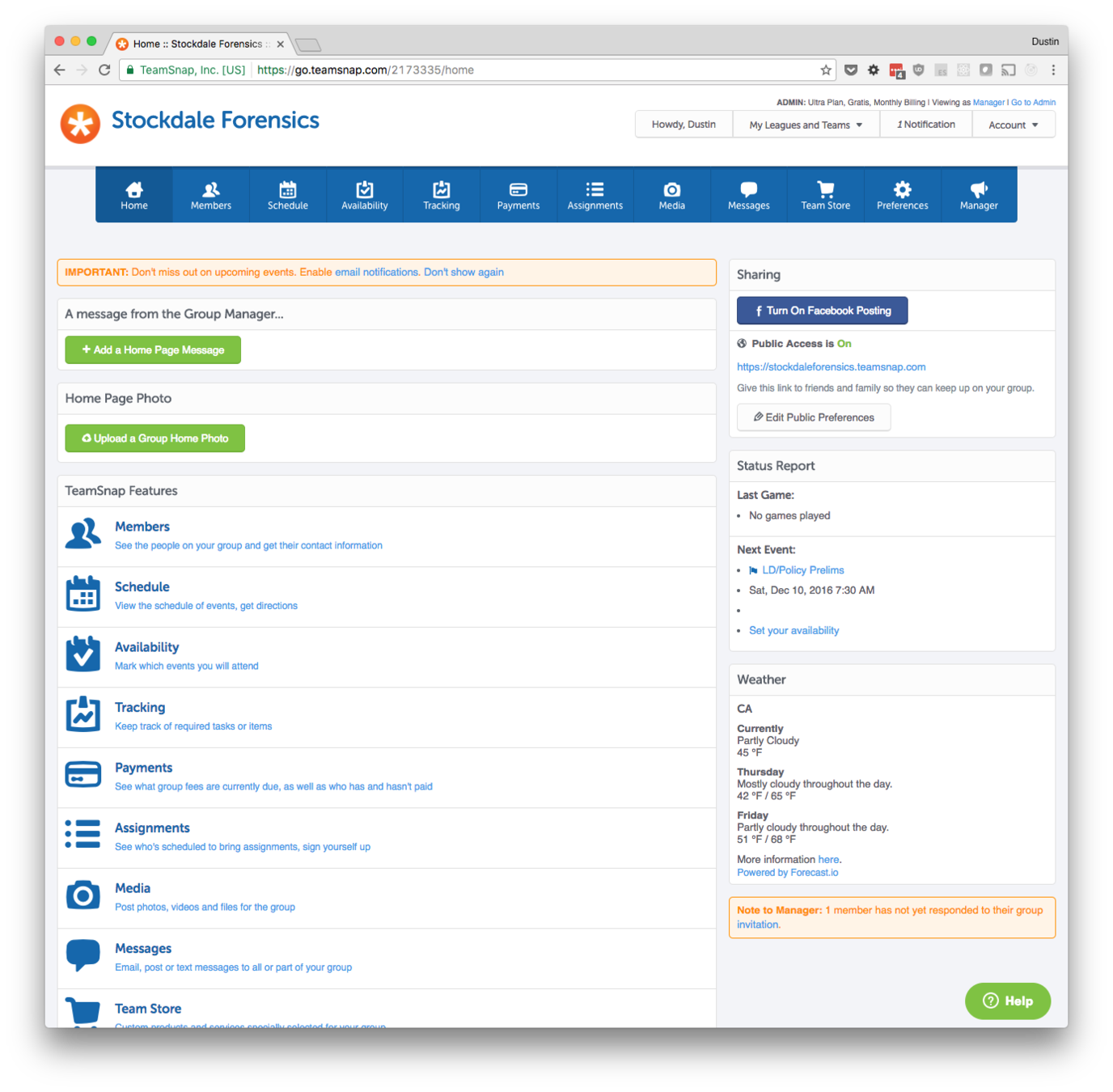
Task: Open Availability feature title link
Action: tap(146, 647)
